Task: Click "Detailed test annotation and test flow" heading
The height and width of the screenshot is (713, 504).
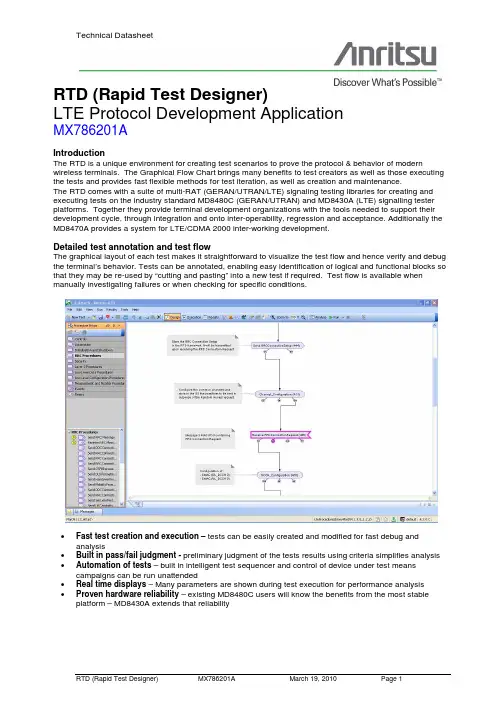Action: tap(132, 247)
